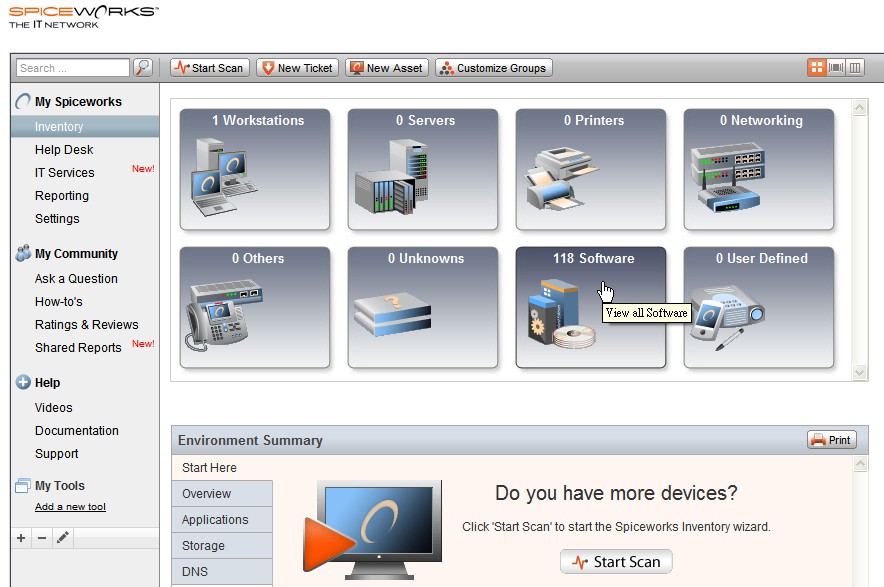
Task: Switch inventory to carousel view layout
Action: [x=837, y=66]
